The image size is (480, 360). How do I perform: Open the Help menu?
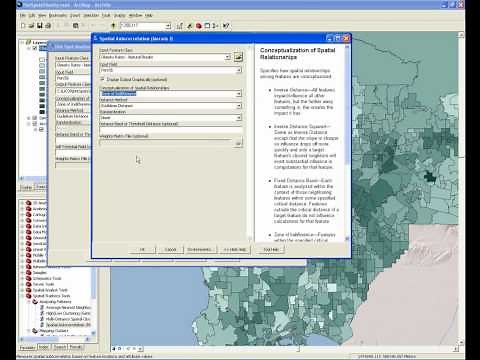tap(149, 15)
